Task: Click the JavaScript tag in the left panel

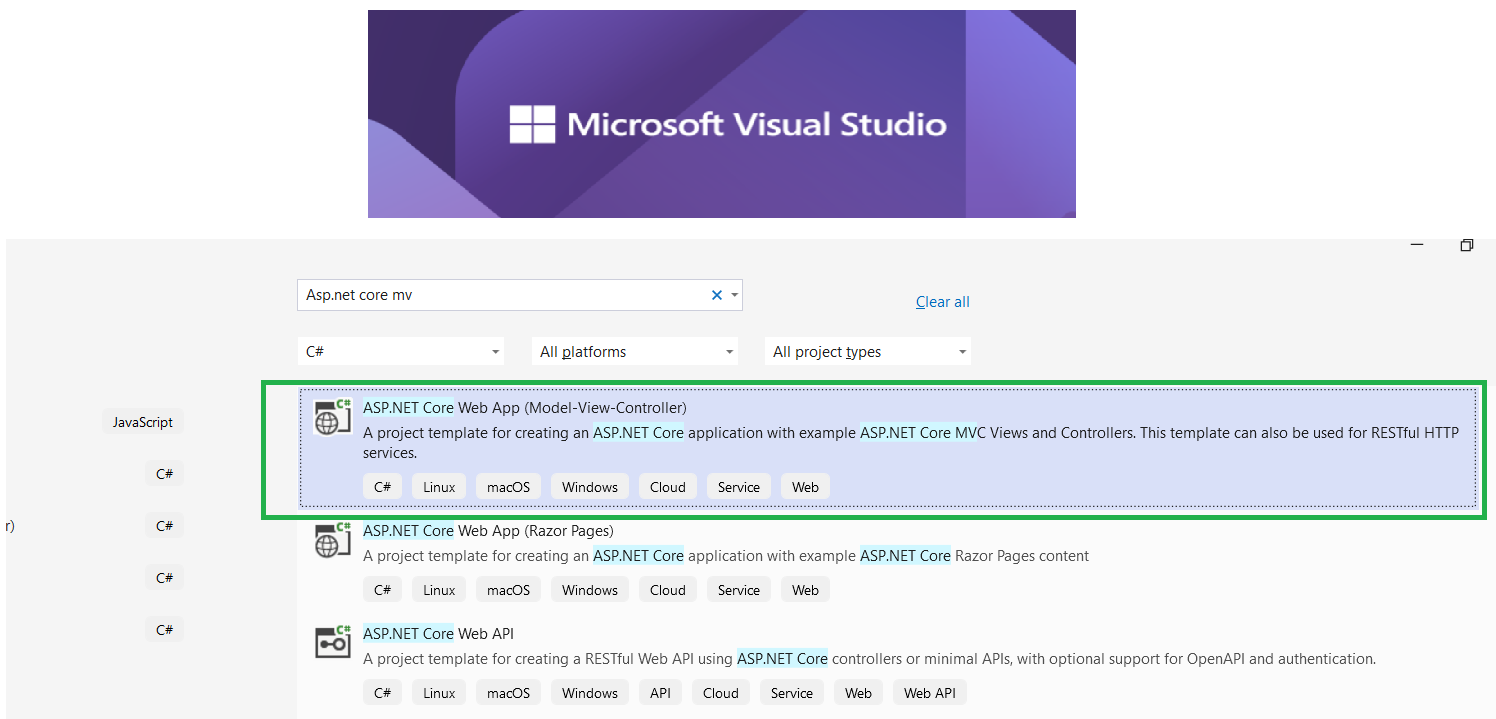Action: tap(143, 422)
